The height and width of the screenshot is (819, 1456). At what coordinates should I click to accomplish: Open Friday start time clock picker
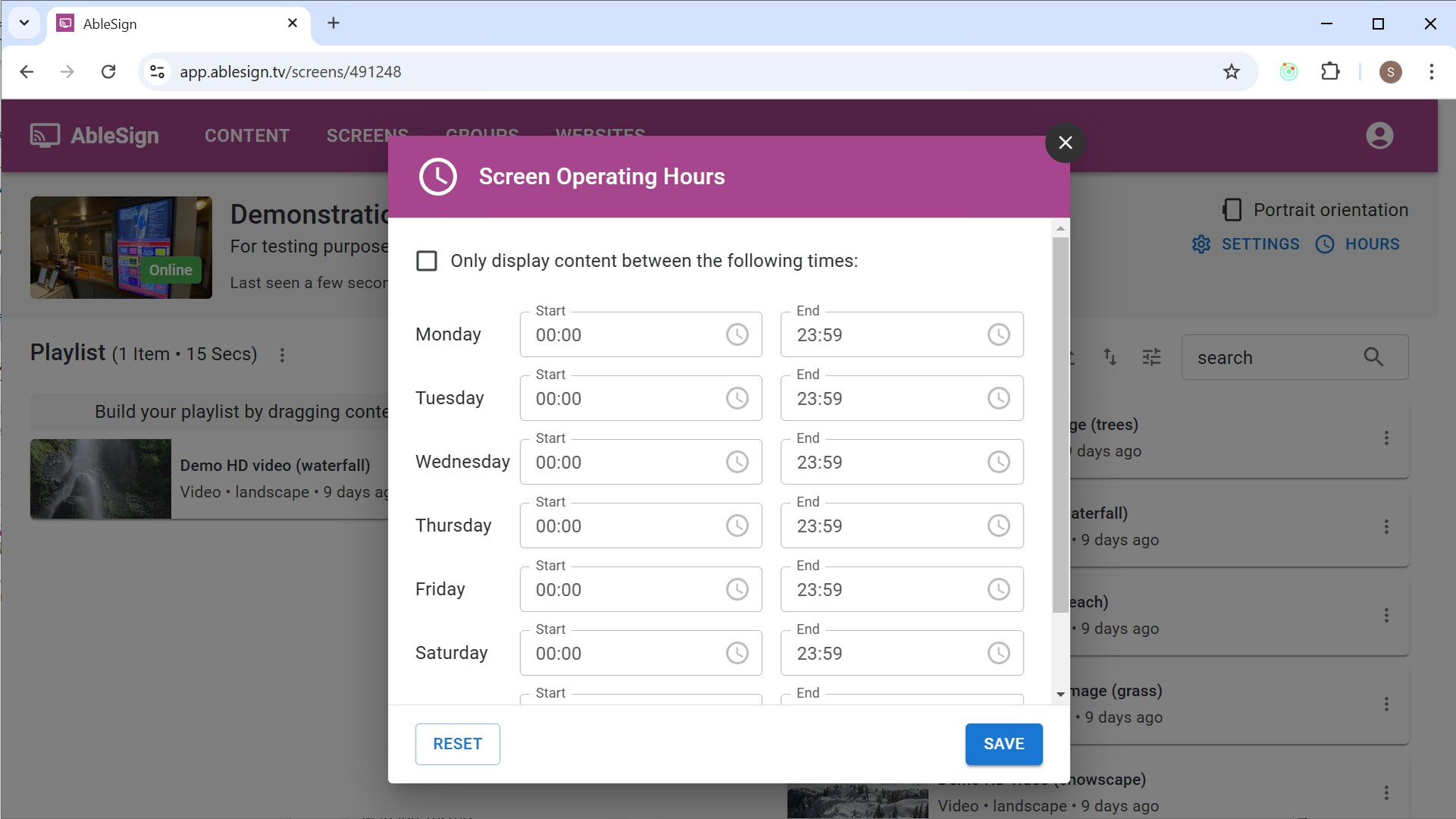click(x=736, y=588)
